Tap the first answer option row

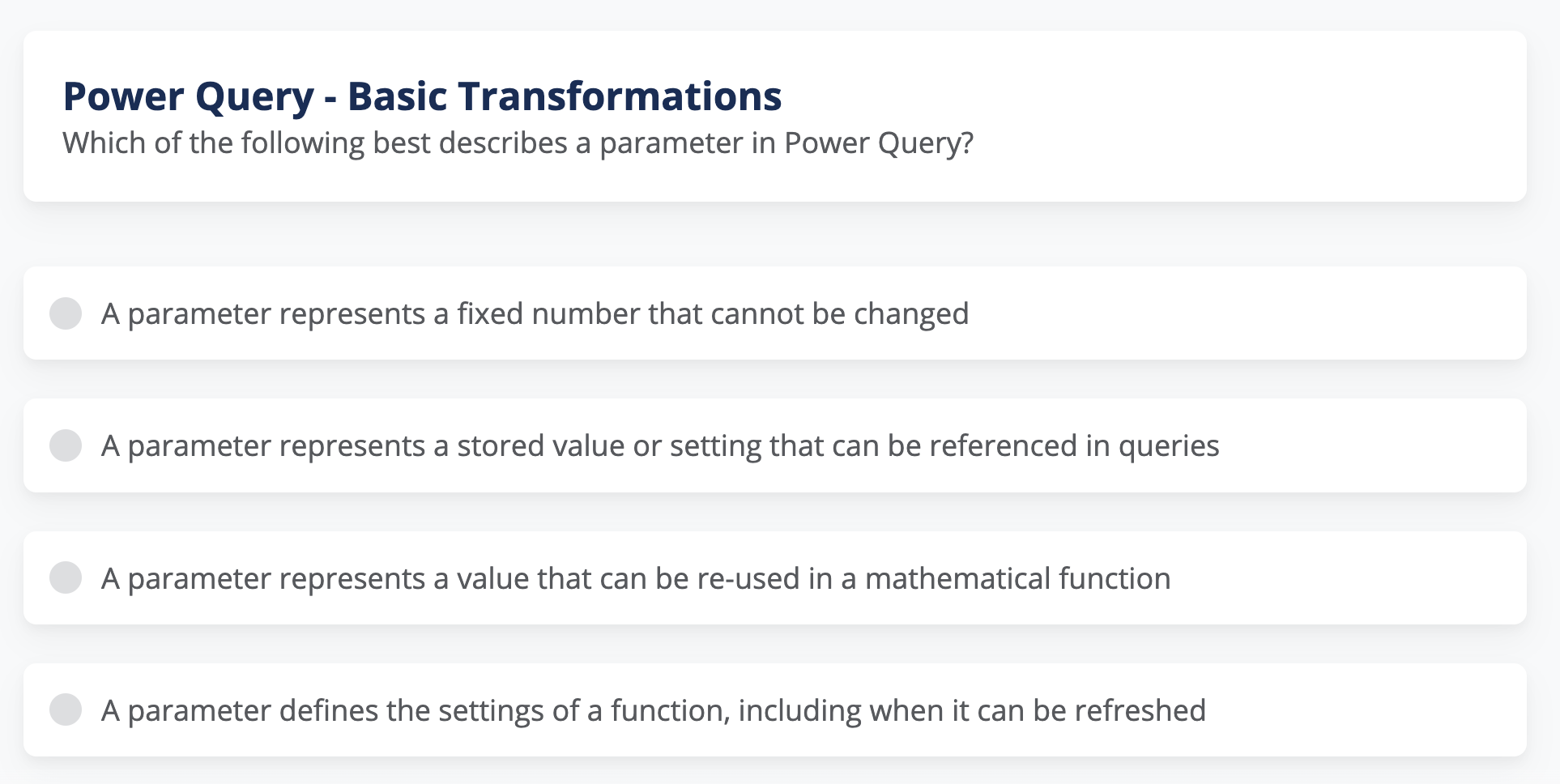tap(780, 313)
